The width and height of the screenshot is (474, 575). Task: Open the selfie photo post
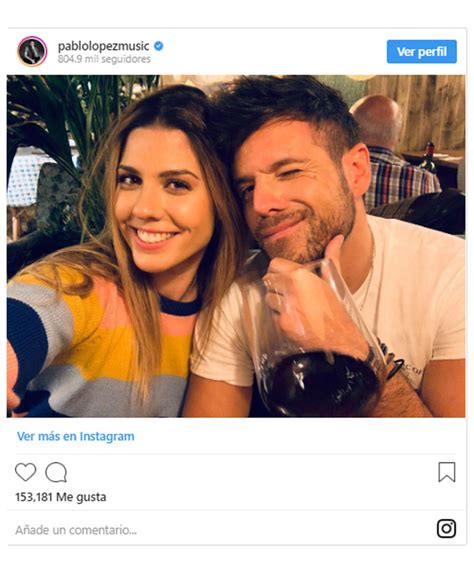pos(236,246)
